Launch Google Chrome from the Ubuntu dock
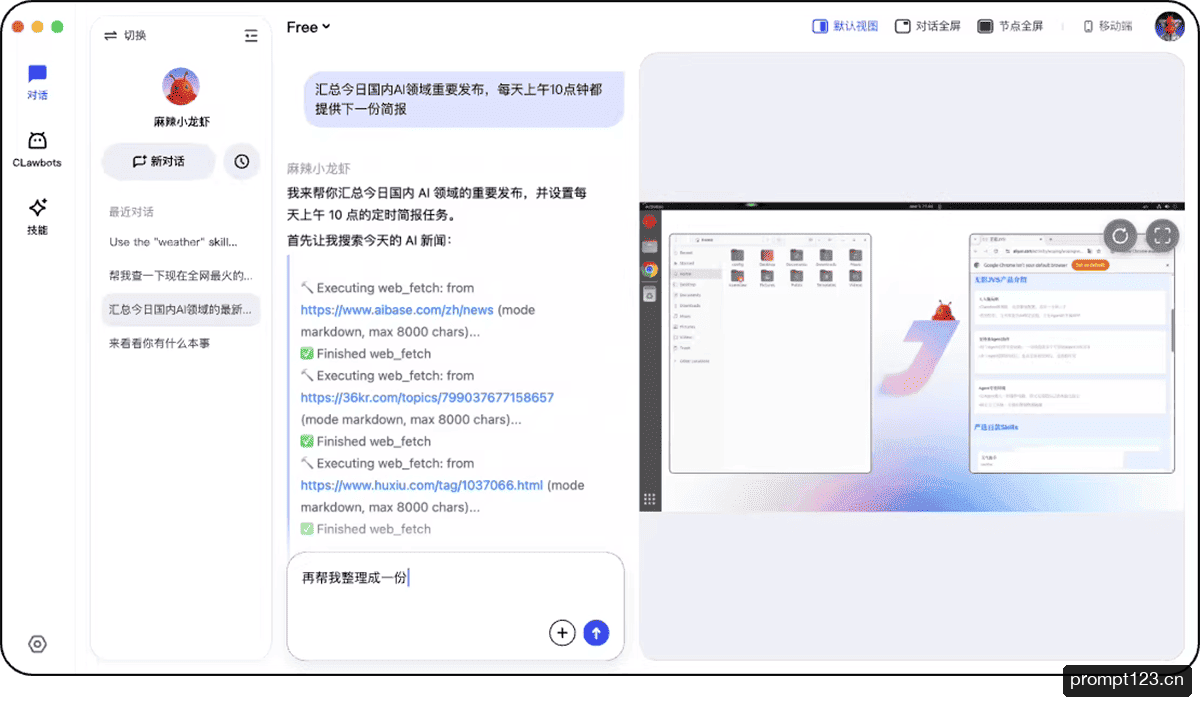1200x705 pixels. 649,270
